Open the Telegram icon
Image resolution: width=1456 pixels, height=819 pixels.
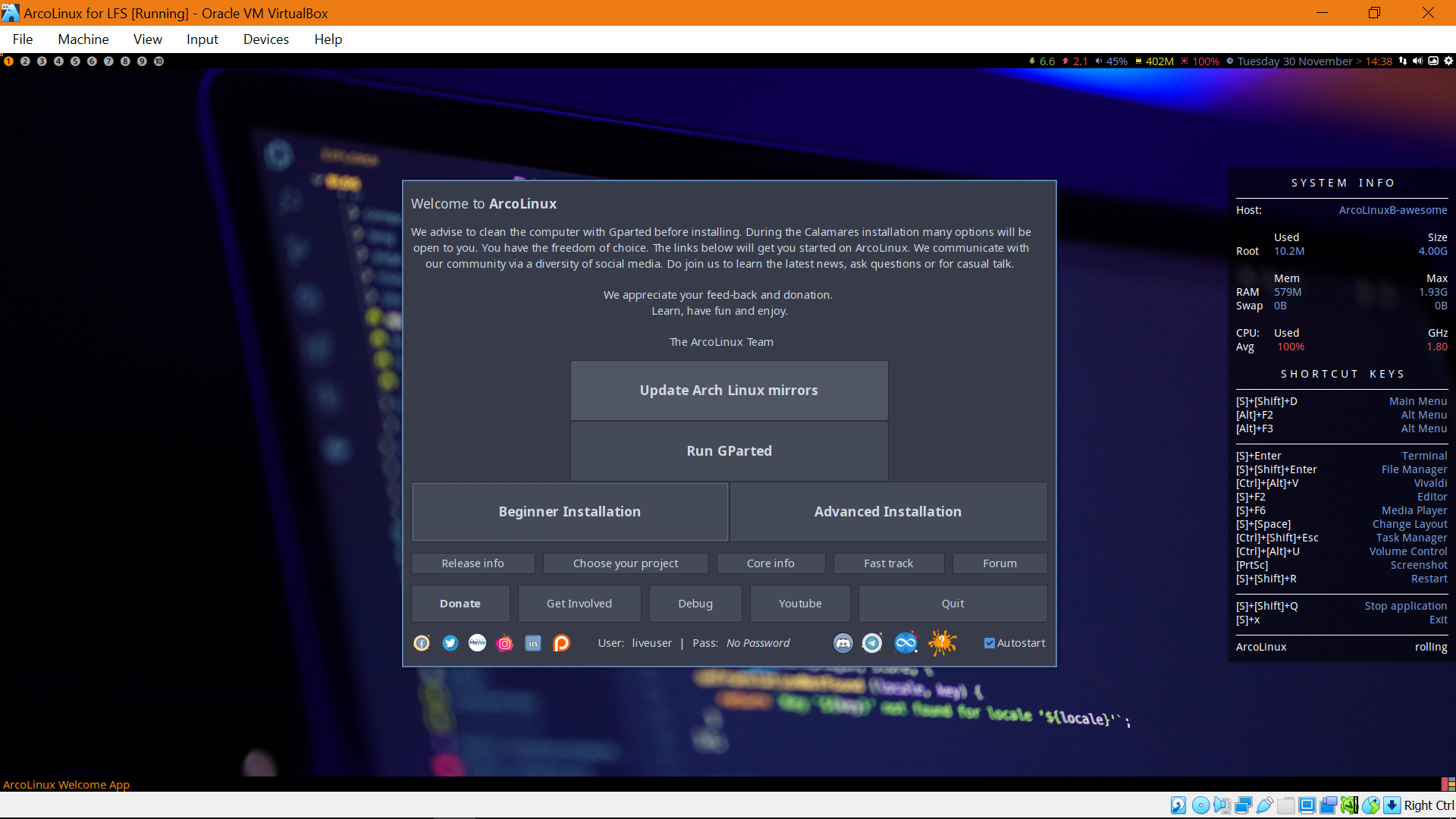(x=872, y=643)
